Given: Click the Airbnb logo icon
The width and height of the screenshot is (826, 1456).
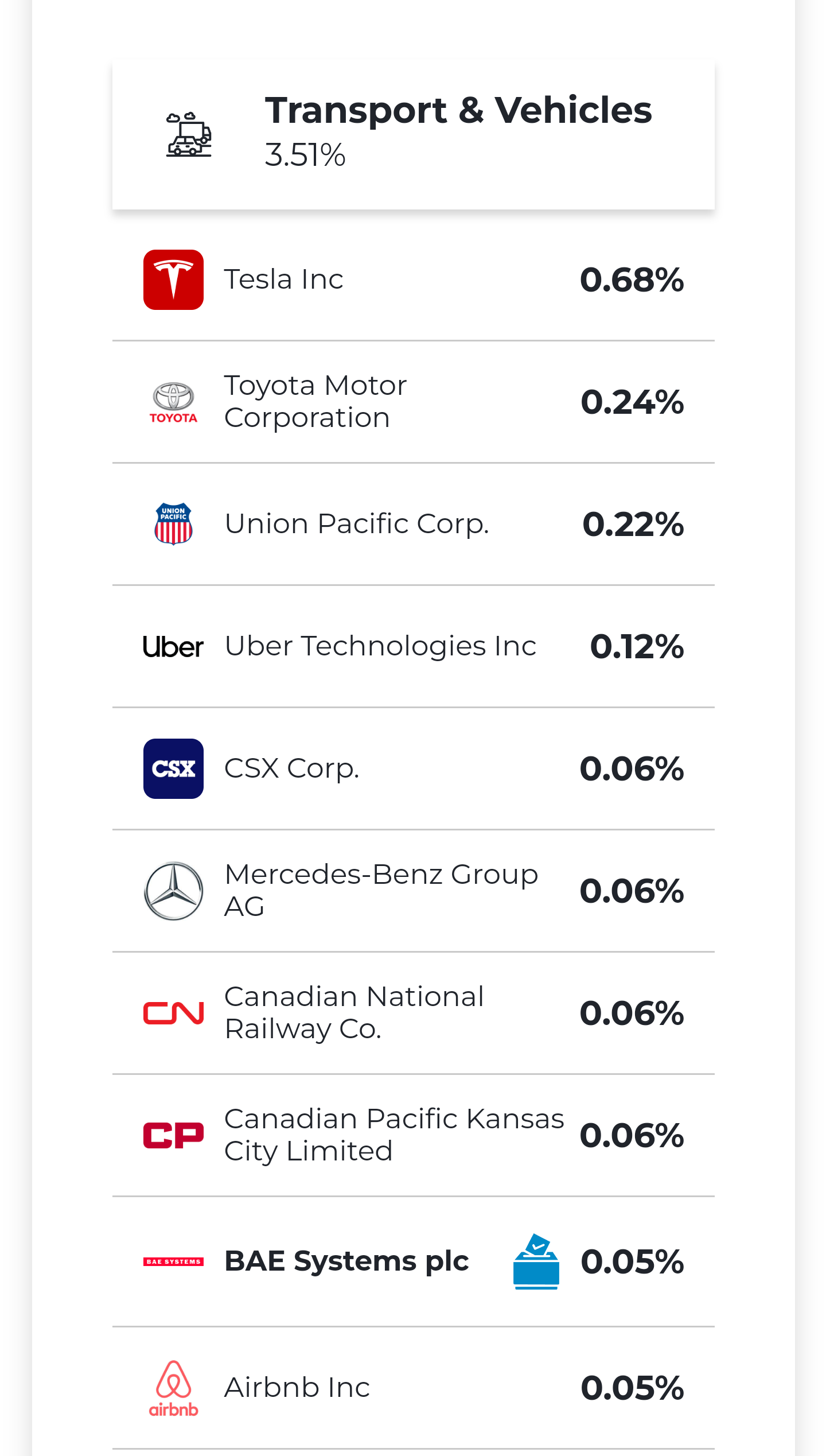Looking at the screenshot, I should tap(173, 1388).
